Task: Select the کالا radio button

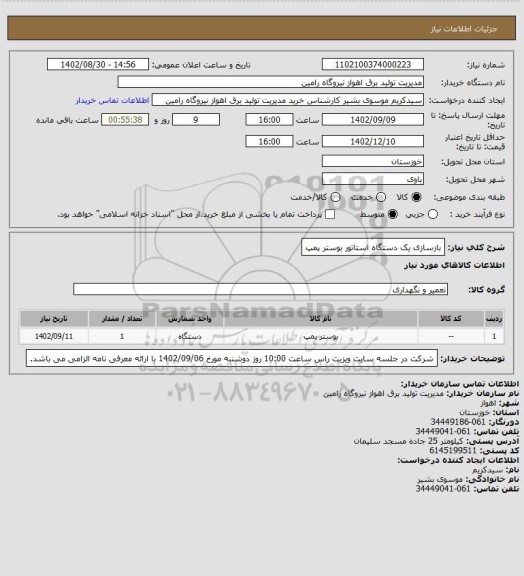Action: (x=416, y=197)
